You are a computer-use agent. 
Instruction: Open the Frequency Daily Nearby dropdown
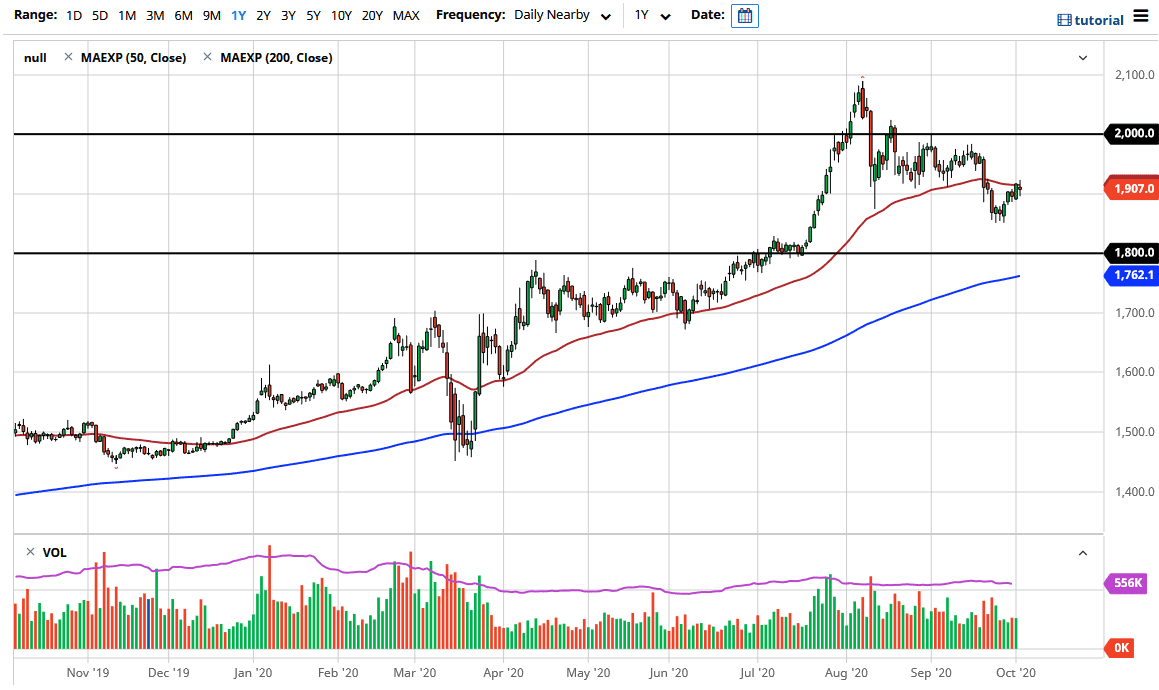point(563,16)
